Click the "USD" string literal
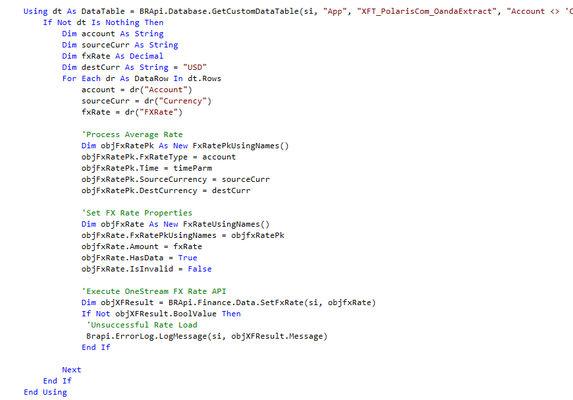Viewport: 573px width, 400px height. pos(195,68)
